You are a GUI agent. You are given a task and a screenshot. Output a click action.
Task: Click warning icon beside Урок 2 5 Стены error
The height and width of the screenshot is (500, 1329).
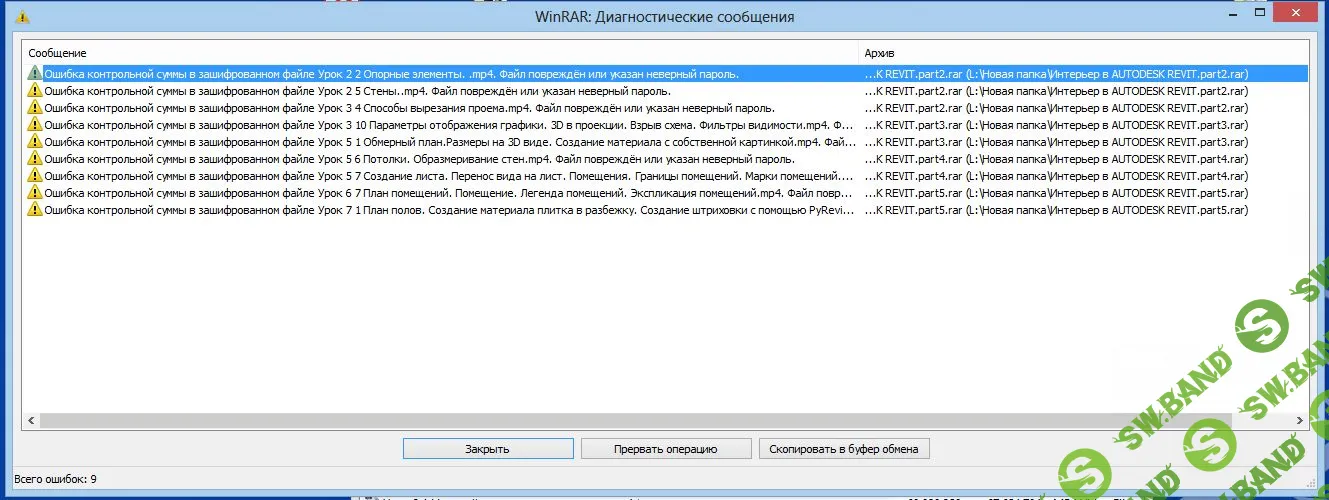(35, 91)
